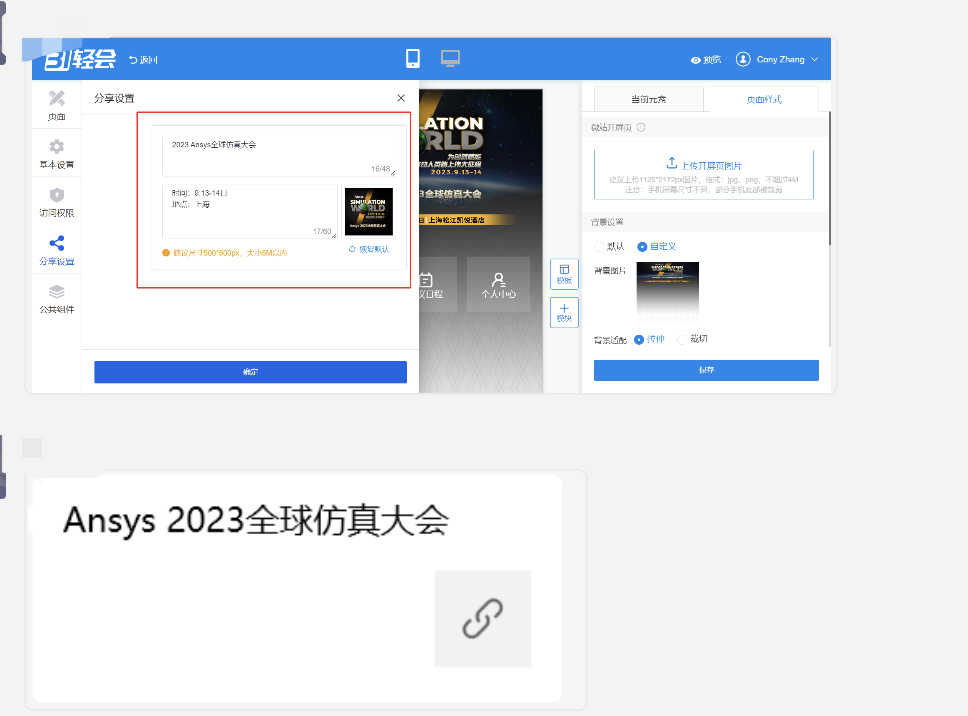Viewport: 968px width, 716px height.
Task: Click the info icon next to 微站开屏页
Action: pos(641,128)
